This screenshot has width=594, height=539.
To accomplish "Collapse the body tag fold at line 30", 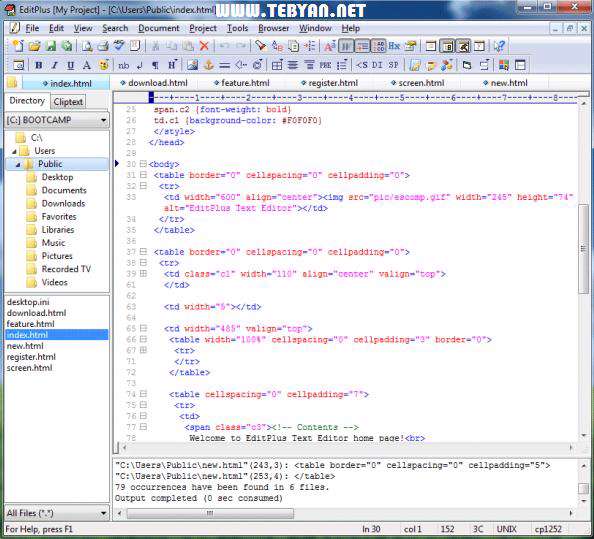I will (x=143, y=164).
